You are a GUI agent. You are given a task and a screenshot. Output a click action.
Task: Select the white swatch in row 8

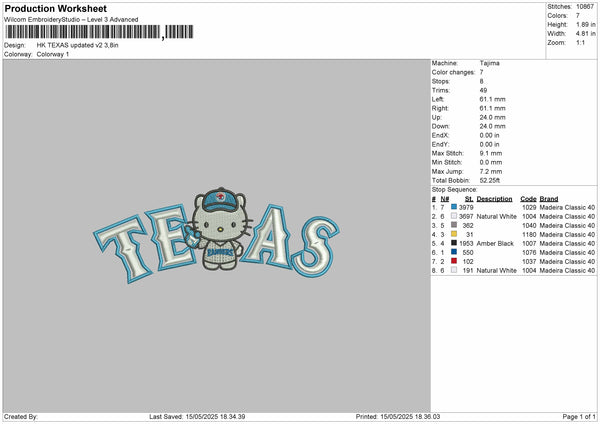click(454, 270)
